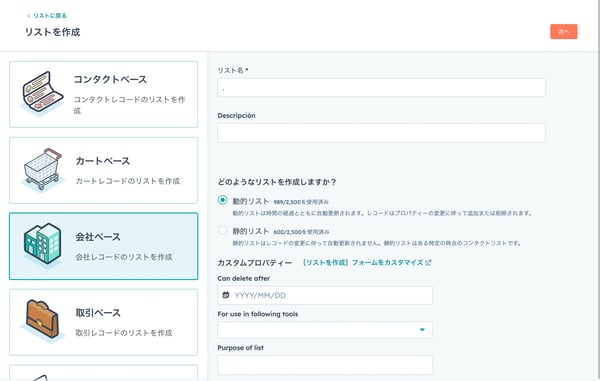Screen dimensions: 600x381
Task: Open the Can delete after date field
Action: point(325,295)
